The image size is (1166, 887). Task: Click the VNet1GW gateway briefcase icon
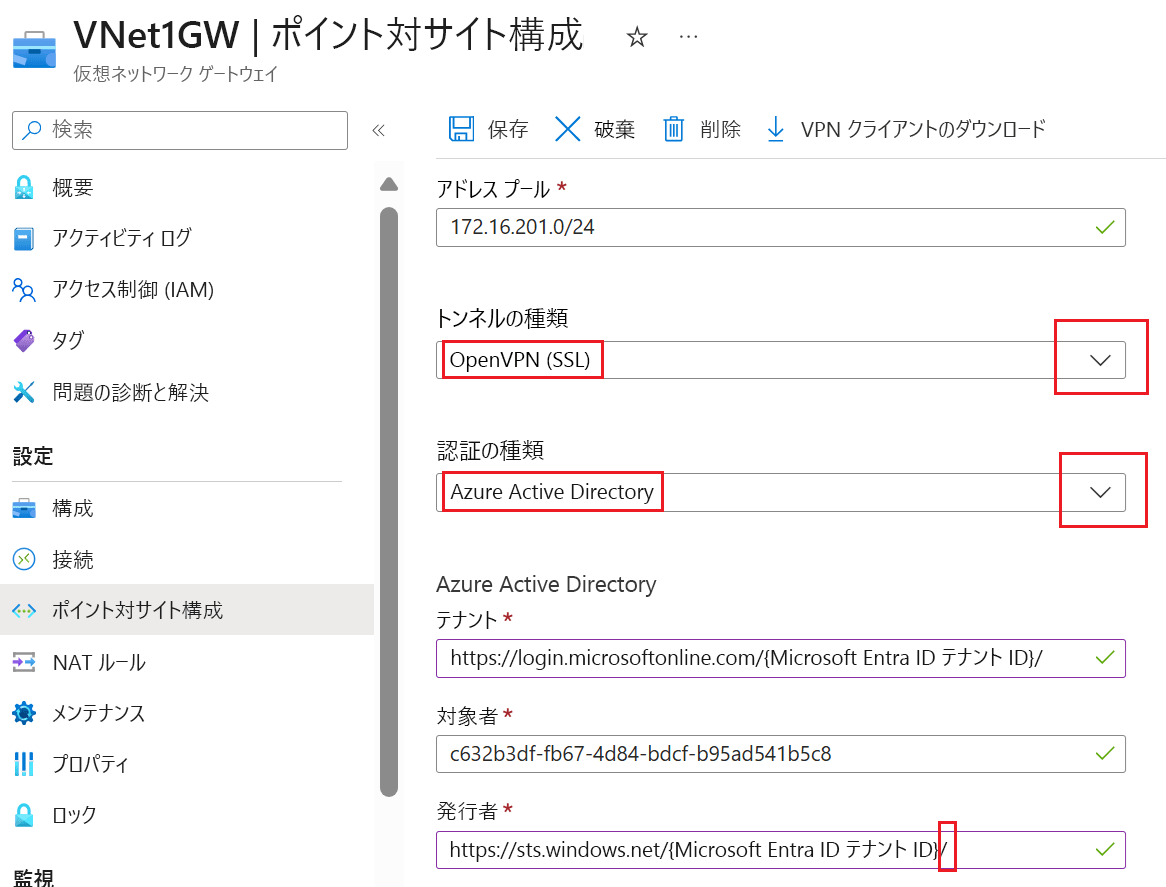tap(34, 50)
